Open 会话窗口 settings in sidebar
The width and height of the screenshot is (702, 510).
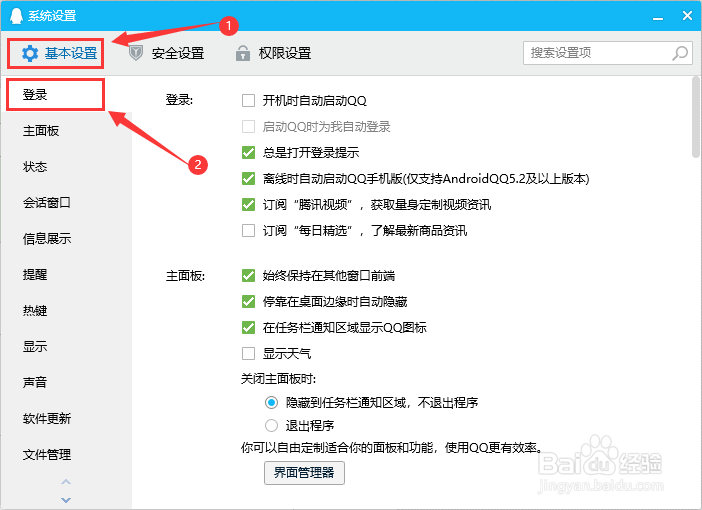point(47,202)
